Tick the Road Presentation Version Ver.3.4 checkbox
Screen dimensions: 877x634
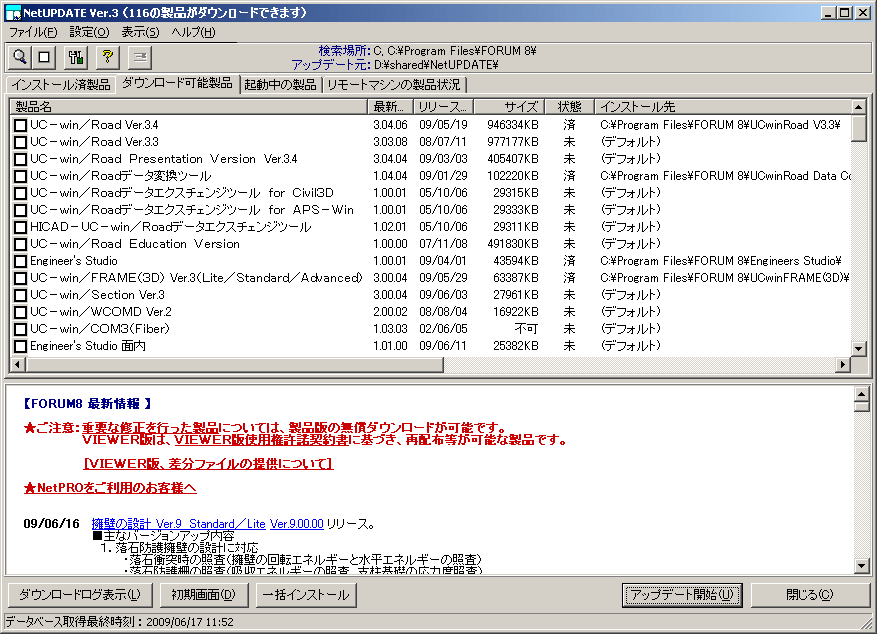tap(21, 159)
